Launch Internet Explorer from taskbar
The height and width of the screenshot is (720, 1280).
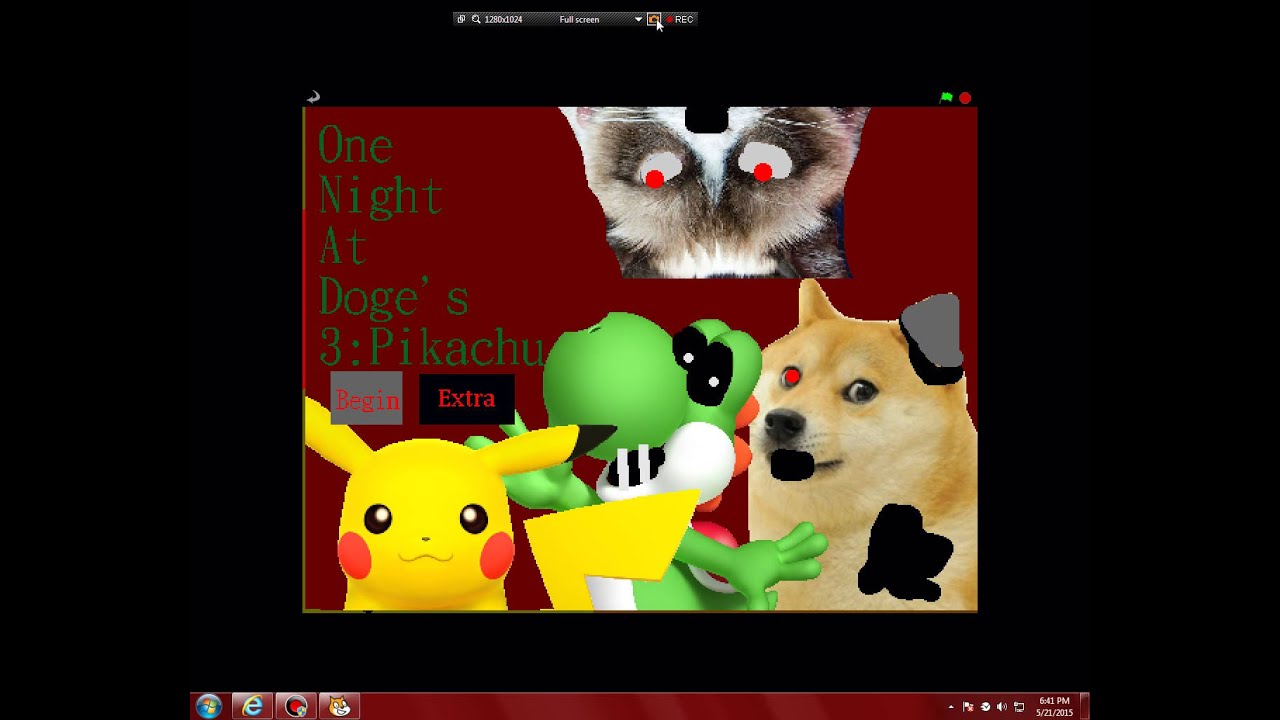[x=253, y=706]
